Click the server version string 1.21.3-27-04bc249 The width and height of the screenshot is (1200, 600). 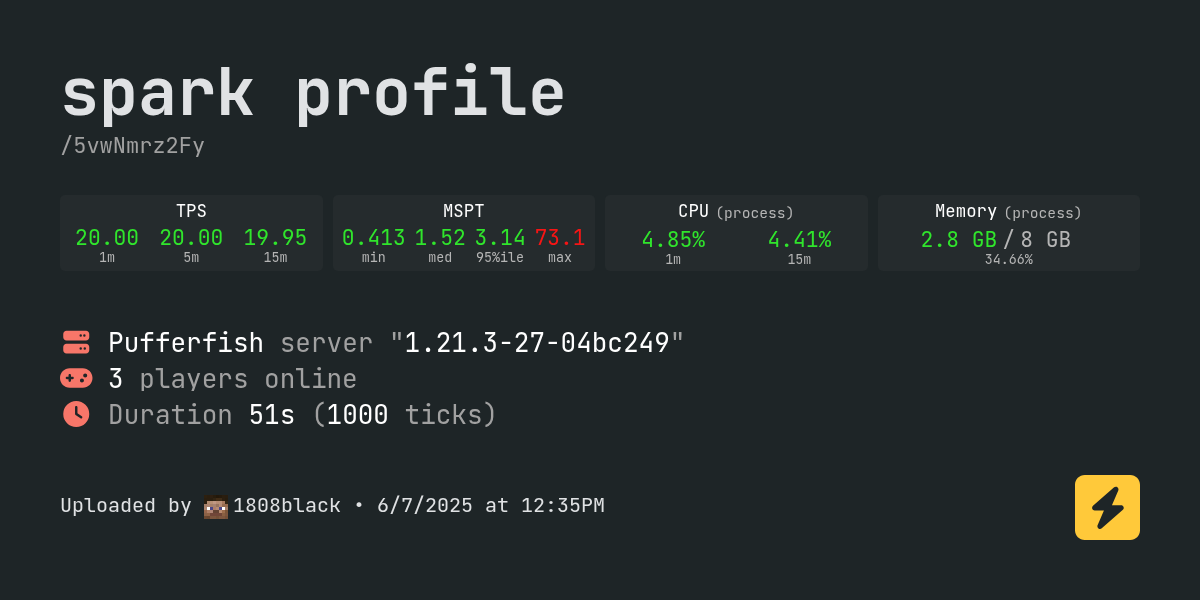(537, 343)
